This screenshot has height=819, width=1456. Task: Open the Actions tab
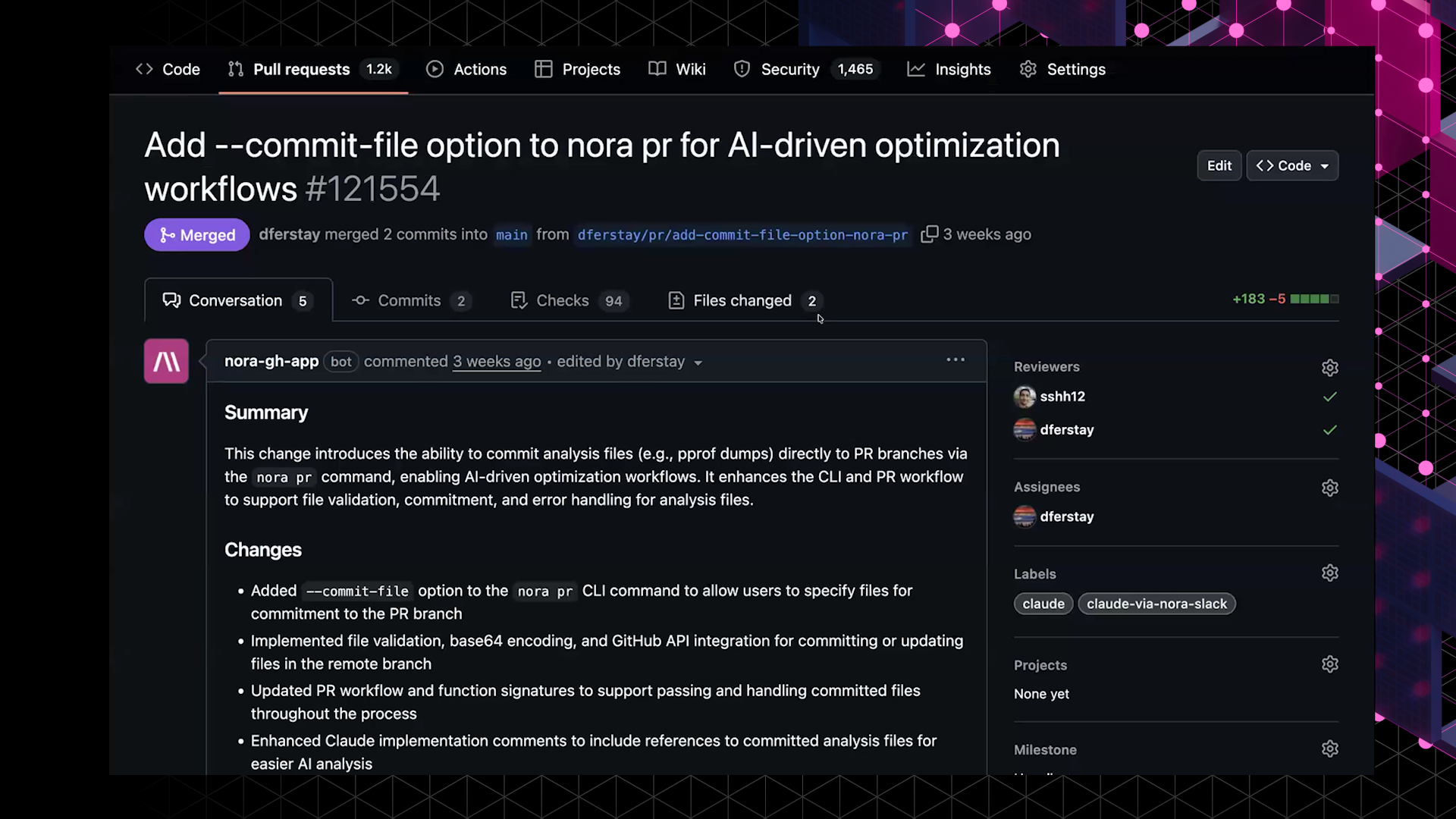coord(466,69)
